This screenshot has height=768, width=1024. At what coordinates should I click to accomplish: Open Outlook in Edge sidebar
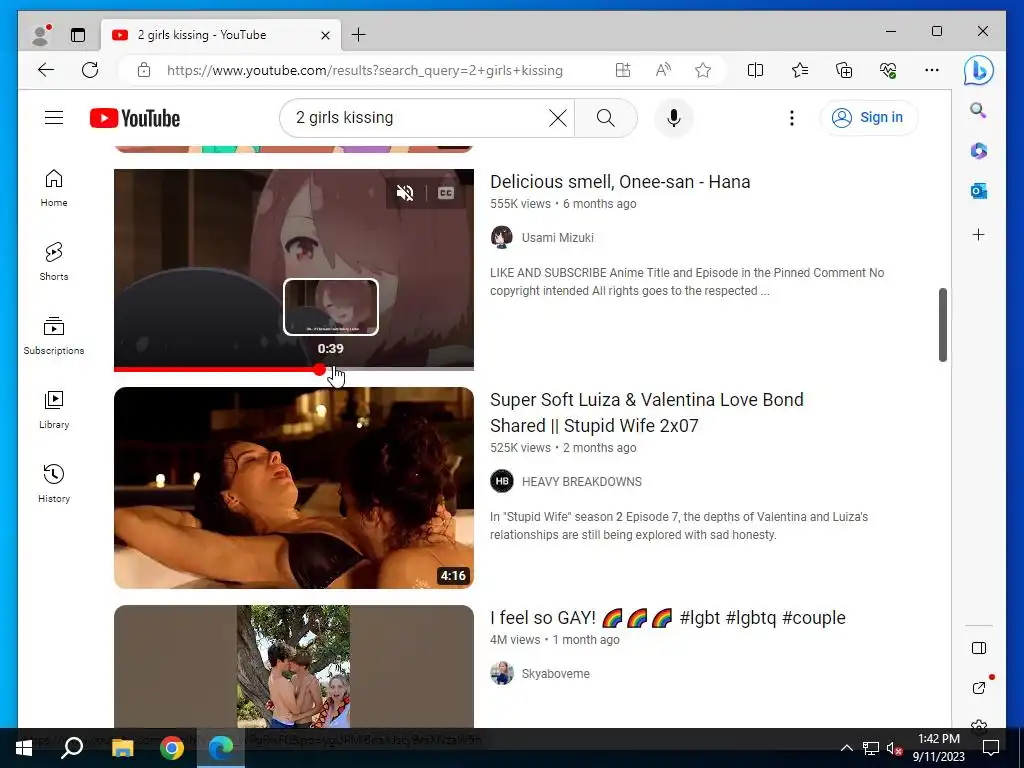pos(978,191)
